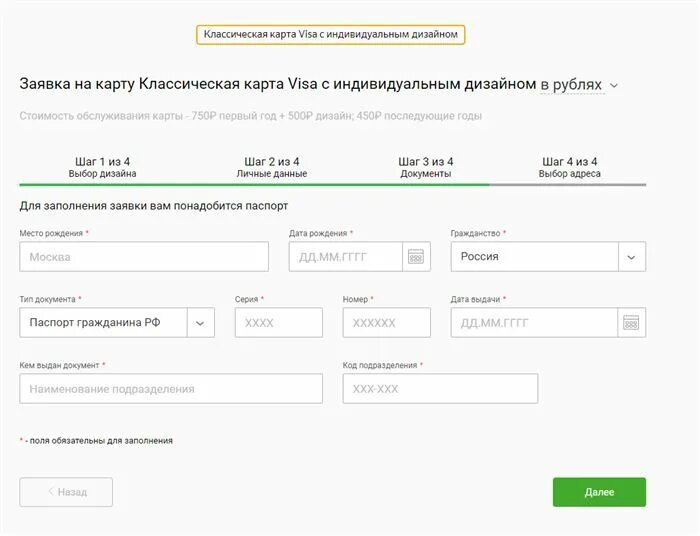The height and width of the screenshot is (536, 700).
Task: Click the passport series field
Action: click(279, 322)
